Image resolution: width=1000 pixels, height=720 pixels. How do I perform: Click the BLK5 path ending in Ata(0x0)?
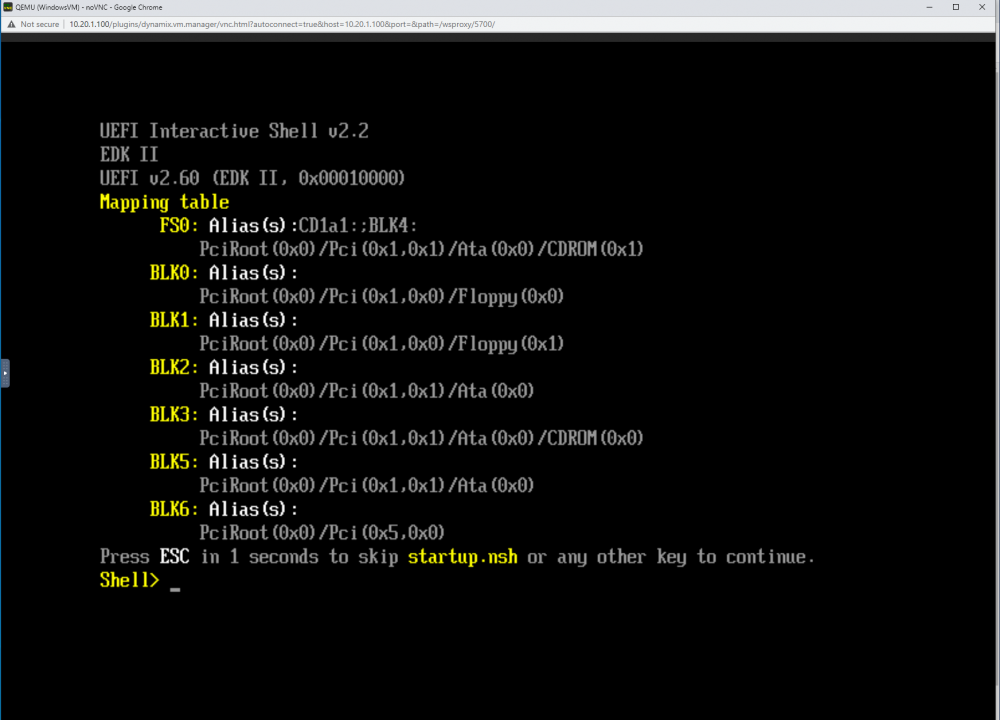tap(367, 485)
